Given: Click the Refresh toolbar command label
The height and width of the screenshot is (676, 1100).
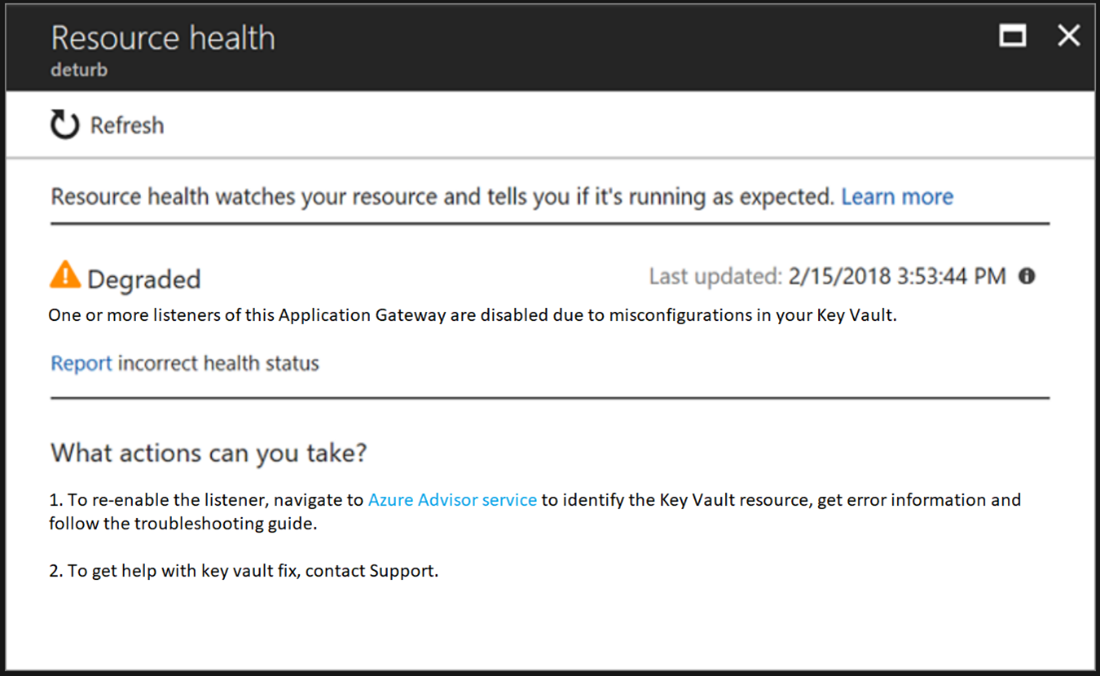Looking at the screenshot, I should [127, 124].
